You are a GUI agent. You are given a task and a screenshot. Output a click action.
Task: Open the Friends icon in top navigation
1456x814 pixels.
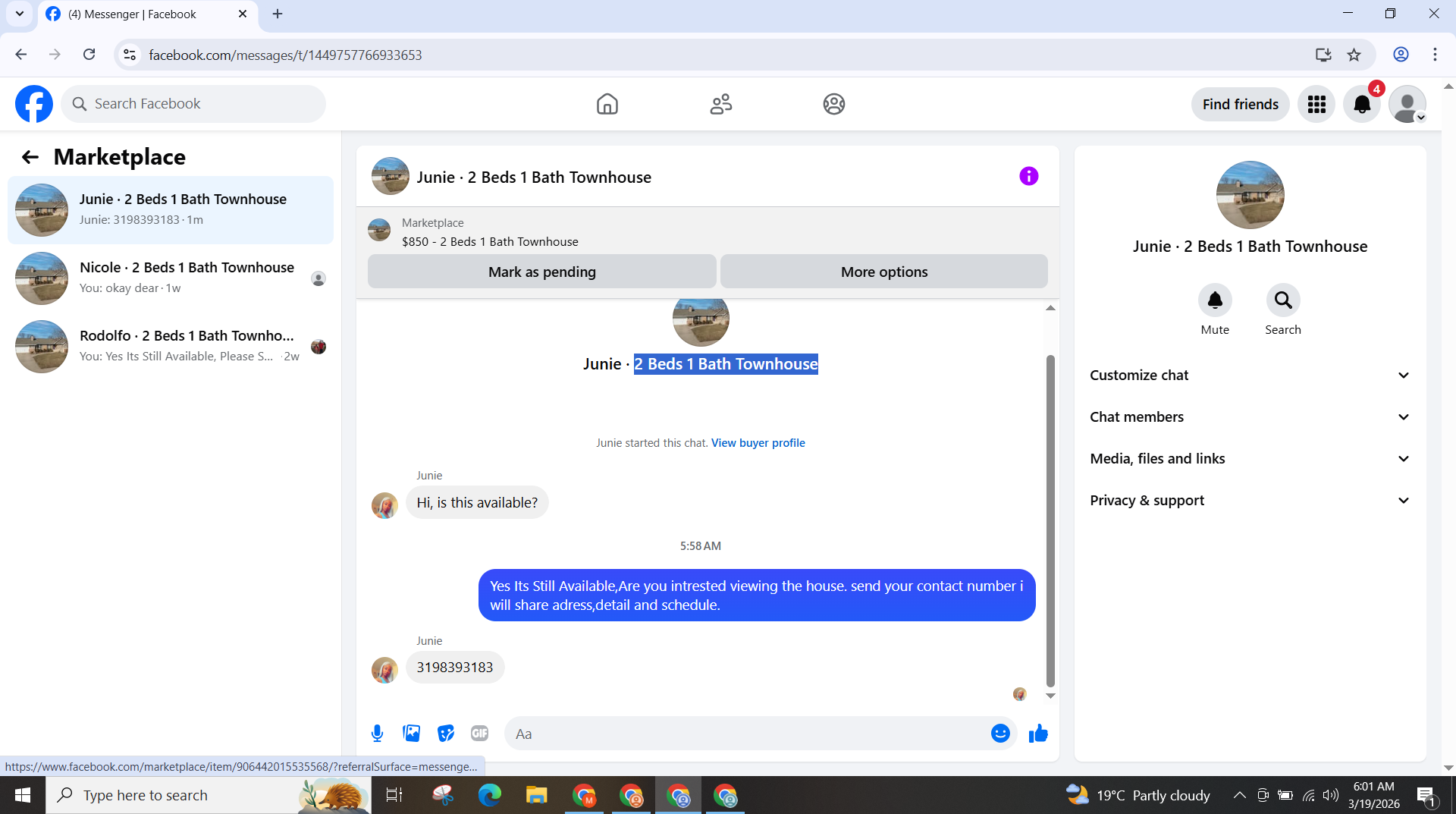pyautogui.click(x=720, y=104)
